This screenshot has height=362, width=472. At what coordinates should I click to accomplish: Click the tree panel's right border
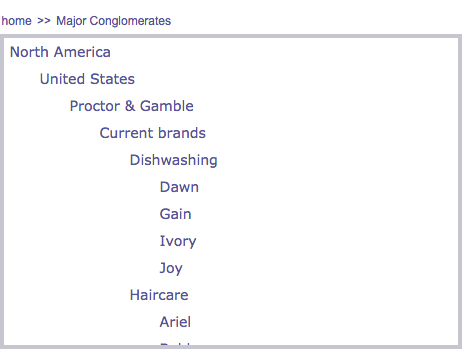pyautogui.click(x=460, y=192)
